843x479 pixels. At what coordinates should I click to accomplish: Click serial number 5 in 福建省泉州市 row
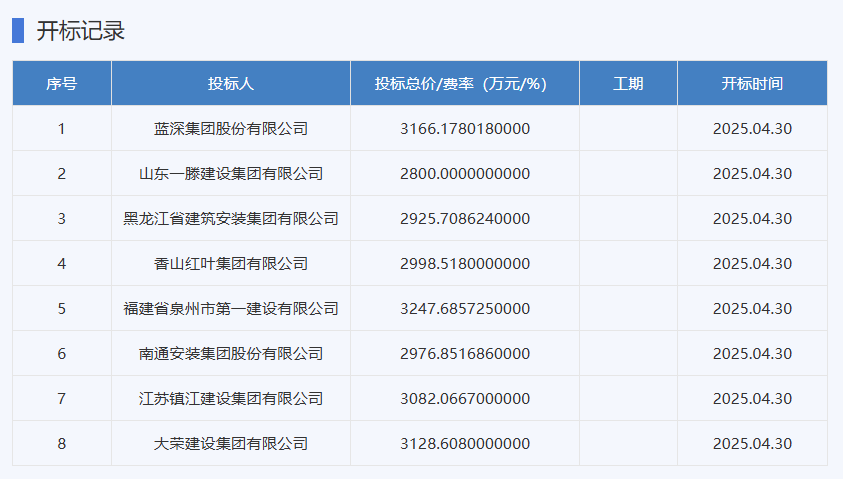[x=62, y=309]
